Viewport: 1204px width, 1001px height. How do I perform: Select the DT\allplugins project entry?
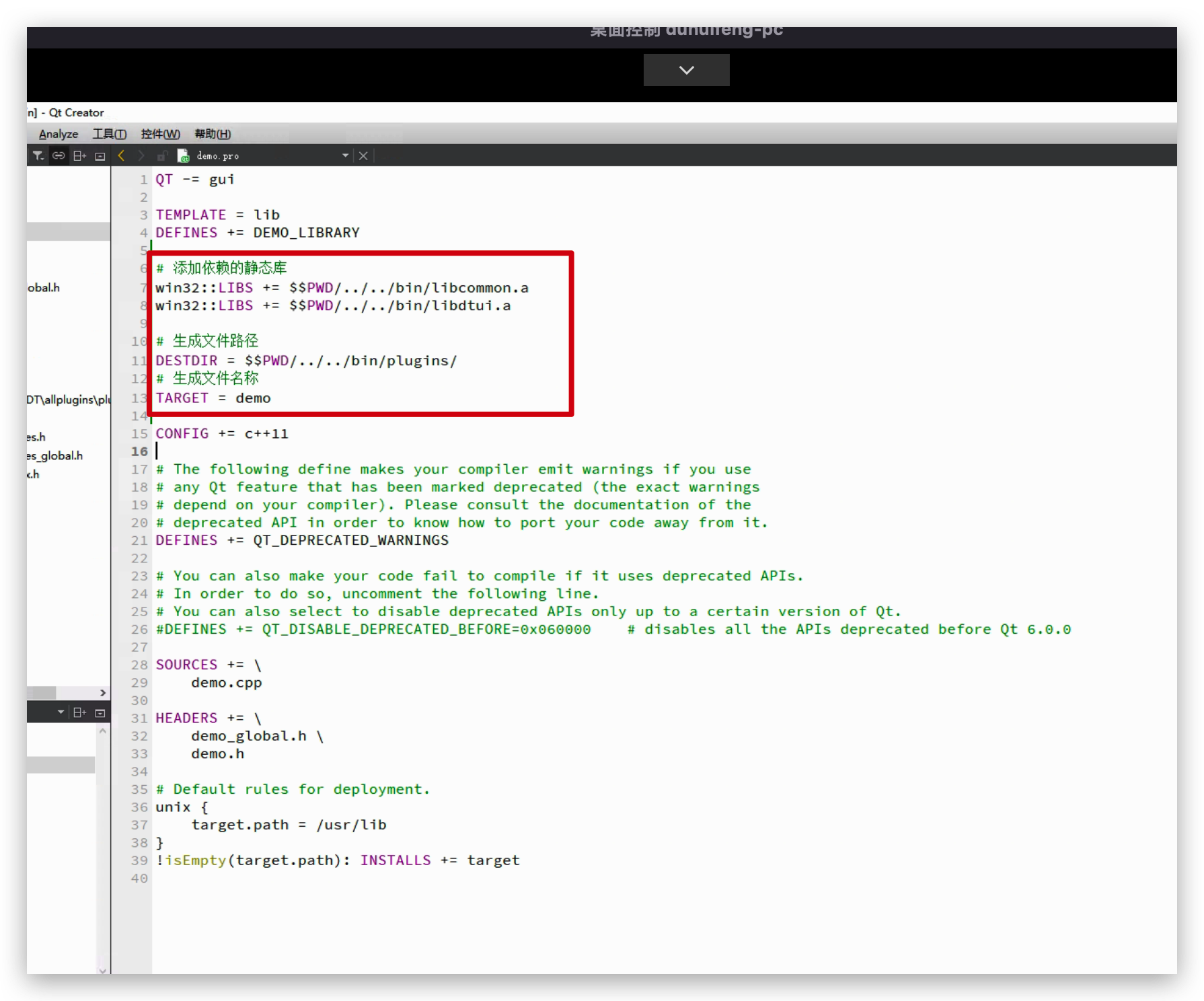[x=69, y=400]
